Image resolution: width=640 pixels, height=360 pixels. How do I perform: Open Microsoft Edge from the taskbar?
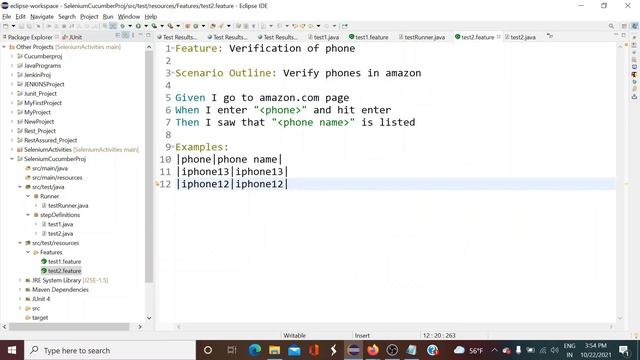tap(255, 350)
